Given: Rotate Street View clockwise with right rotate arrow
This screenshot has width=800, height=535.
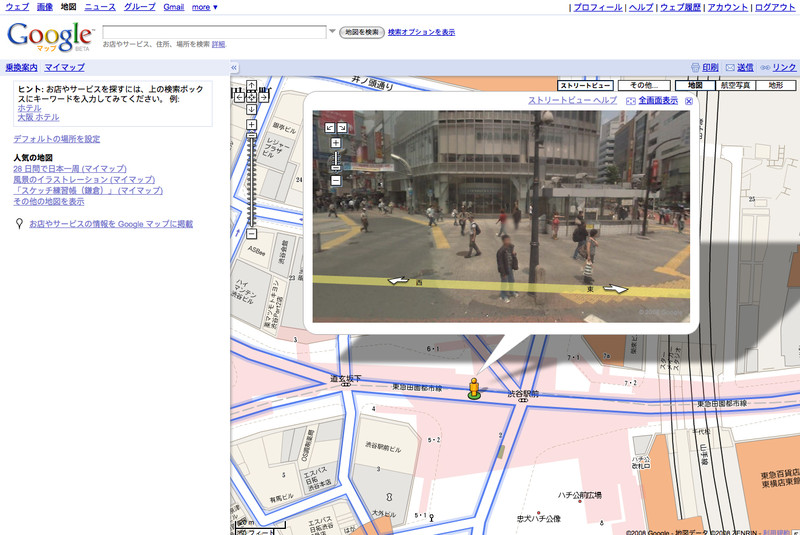Looking at the screenshot, I should (342, 128).
